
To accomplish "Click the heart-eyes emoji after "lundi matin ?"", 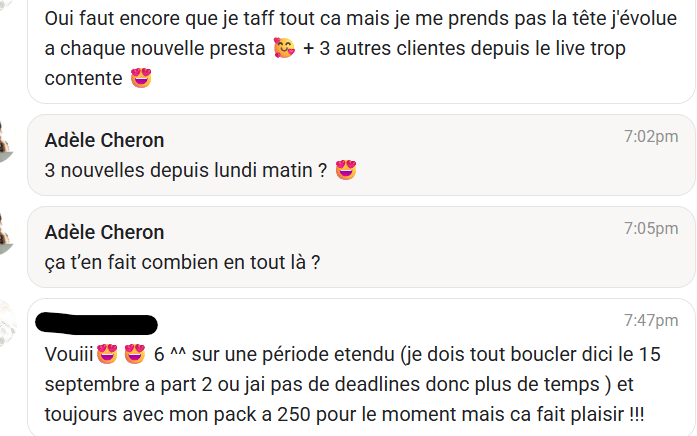I will tap(346, 170).
